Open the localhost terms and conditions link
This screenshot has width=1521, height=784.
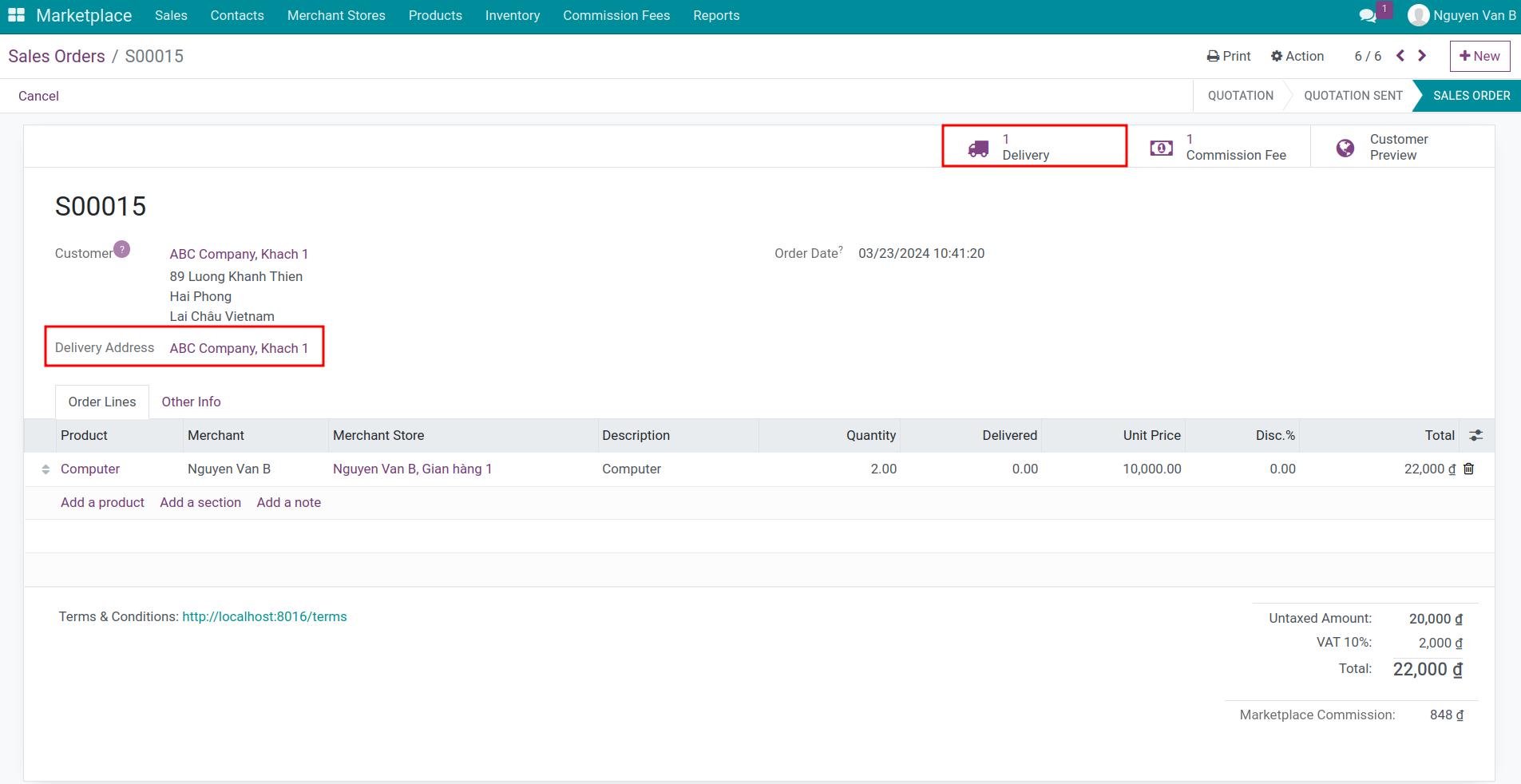tap(264, 616)
